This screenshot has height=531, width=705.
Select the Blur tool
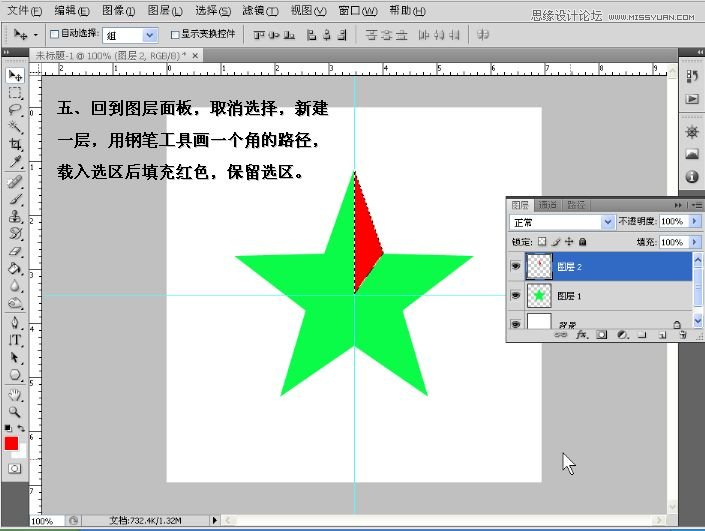pos(15,286)
